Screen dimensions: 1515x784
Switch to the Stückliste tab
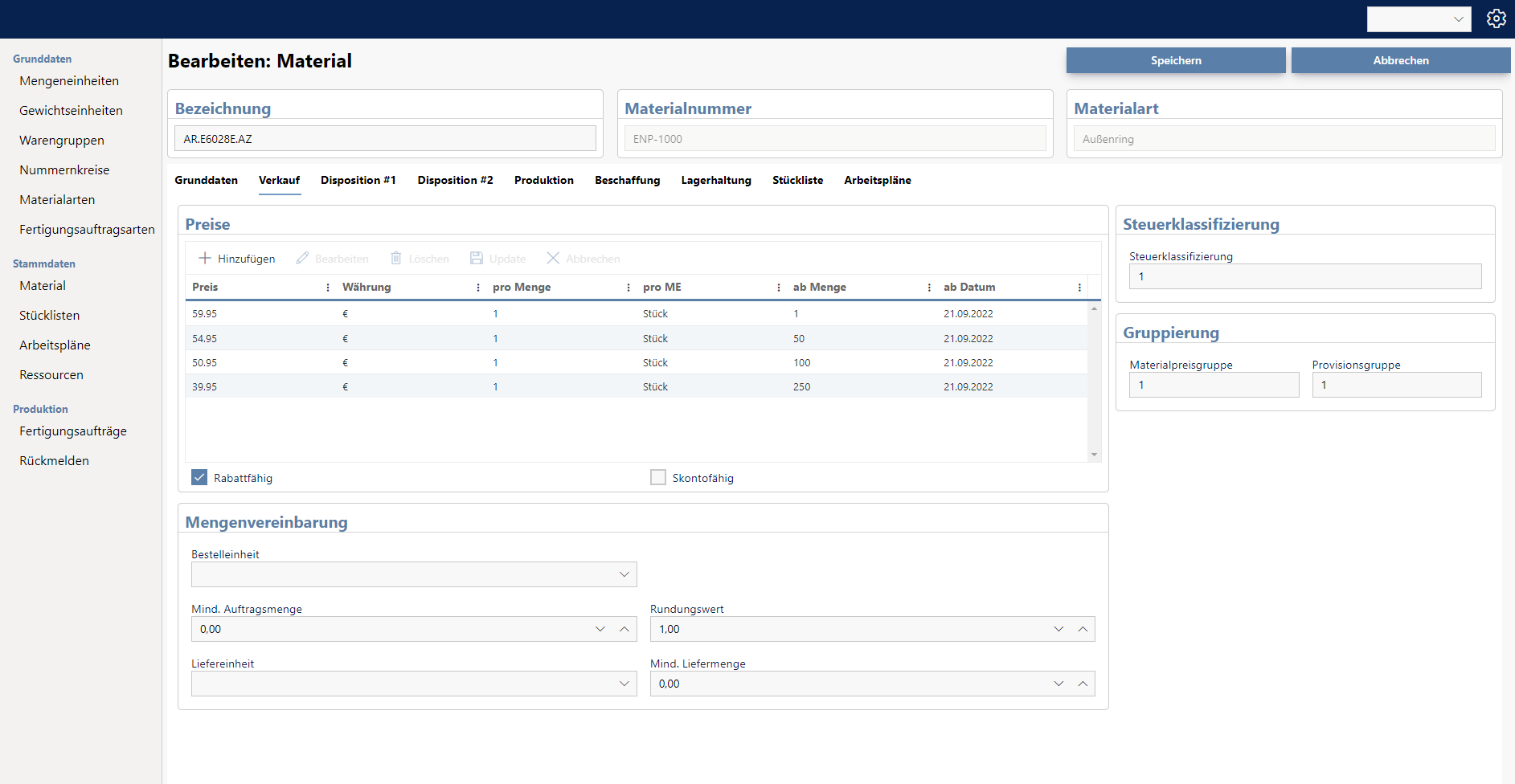[x=797, y=180]
